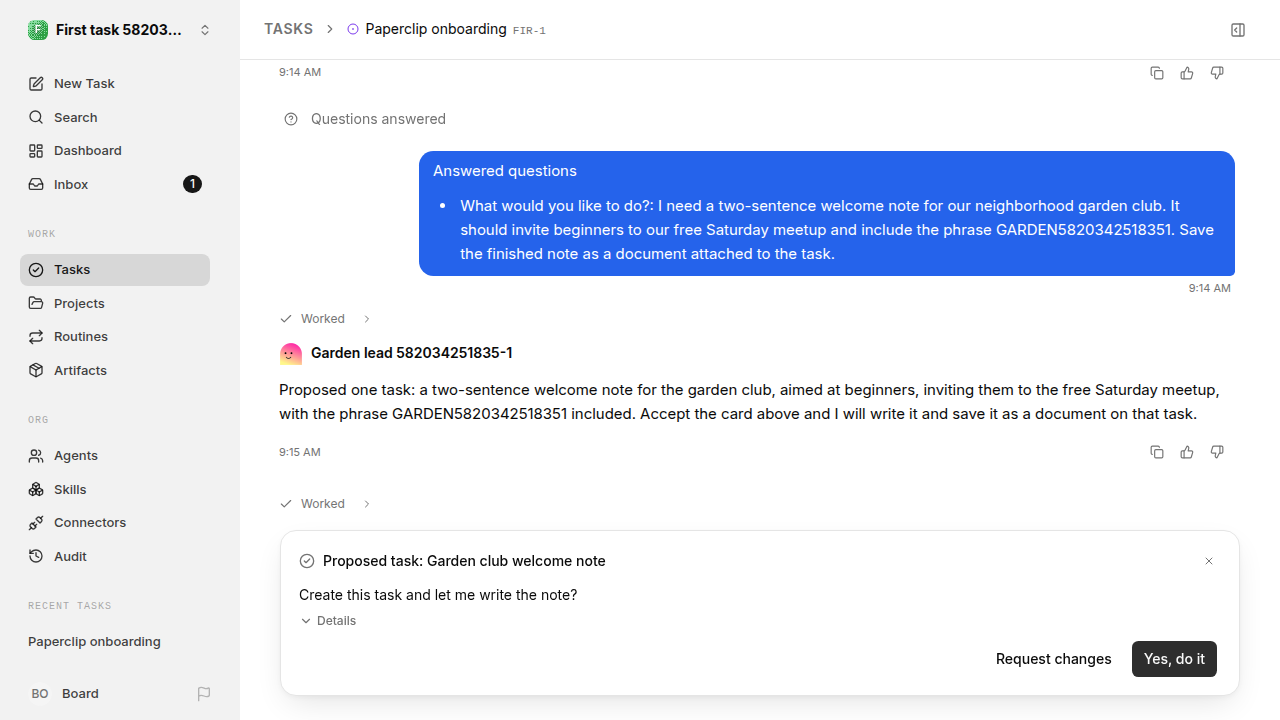Open the Inbox unread badge showing 1
This screenshot has width=1280, height=720.
coord(192,184)
